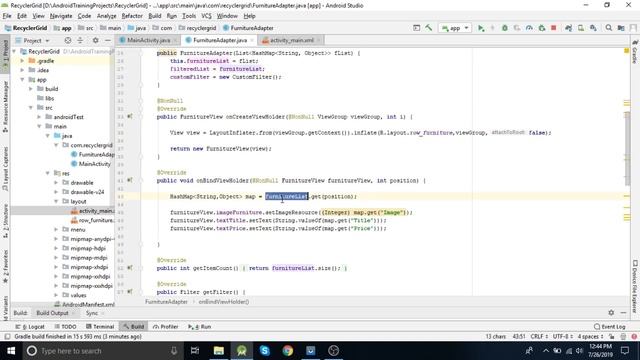
Task: Open the profiler gauge icon in toolbar
Action: [529, 28]
